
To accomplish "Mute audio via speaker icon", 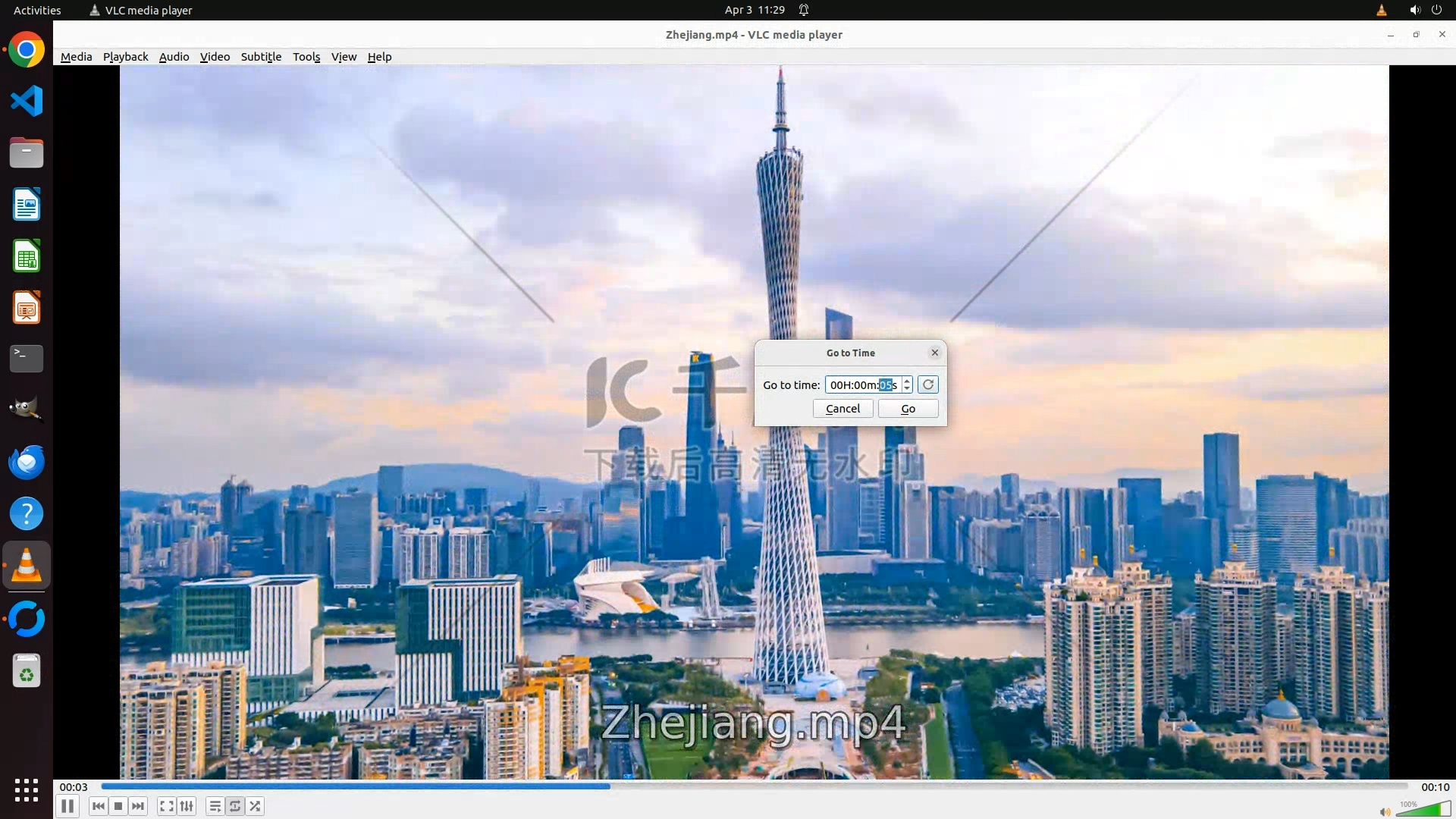I will pos(1385,811).
